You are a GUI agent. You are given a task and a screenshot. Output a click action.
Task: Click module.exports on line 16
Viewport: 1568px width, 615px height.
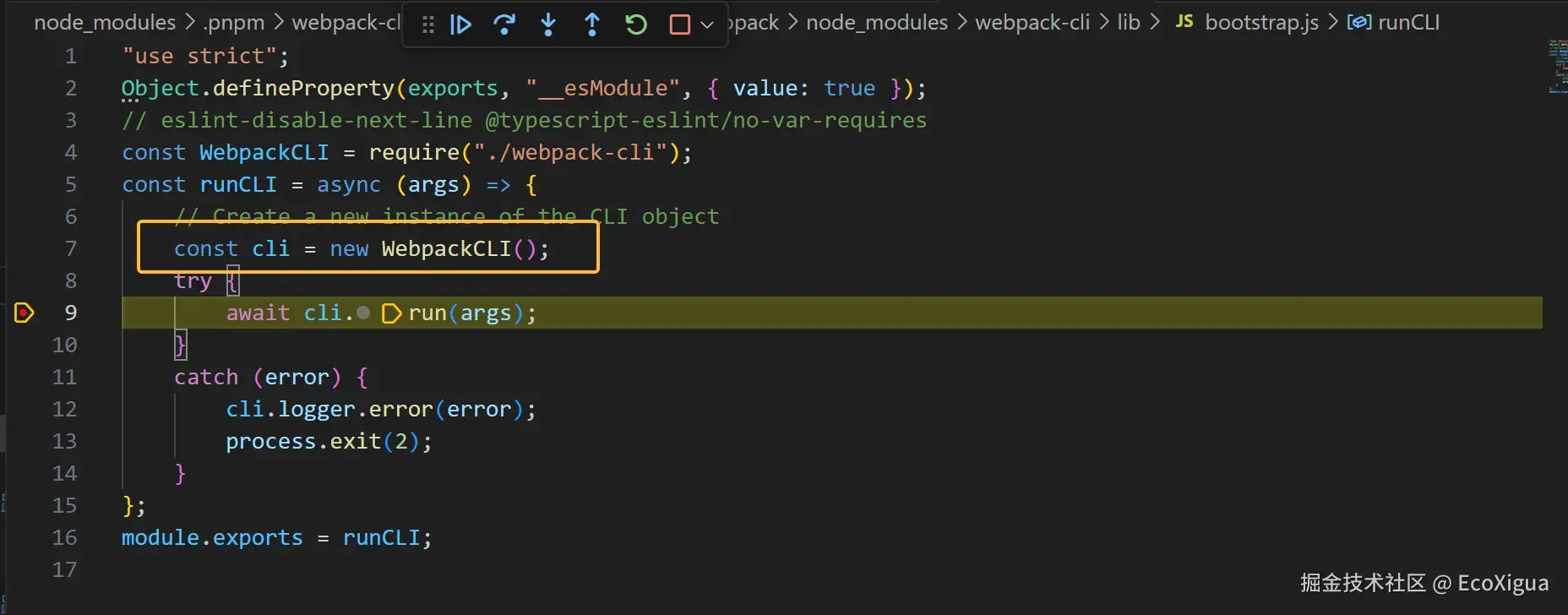click(x=212, y=538)
